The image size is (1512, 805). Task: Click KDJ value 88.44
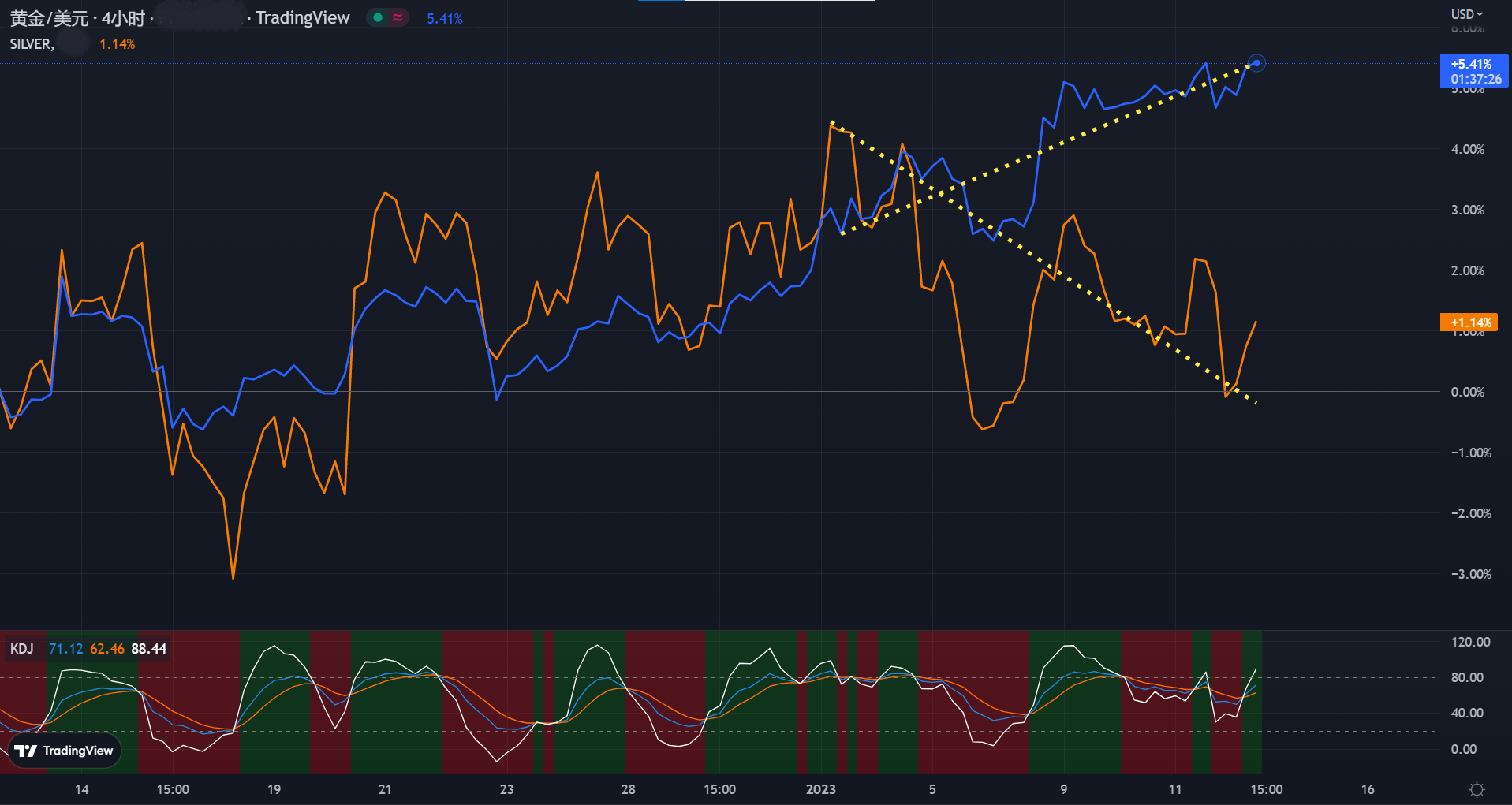click(149, 649)
